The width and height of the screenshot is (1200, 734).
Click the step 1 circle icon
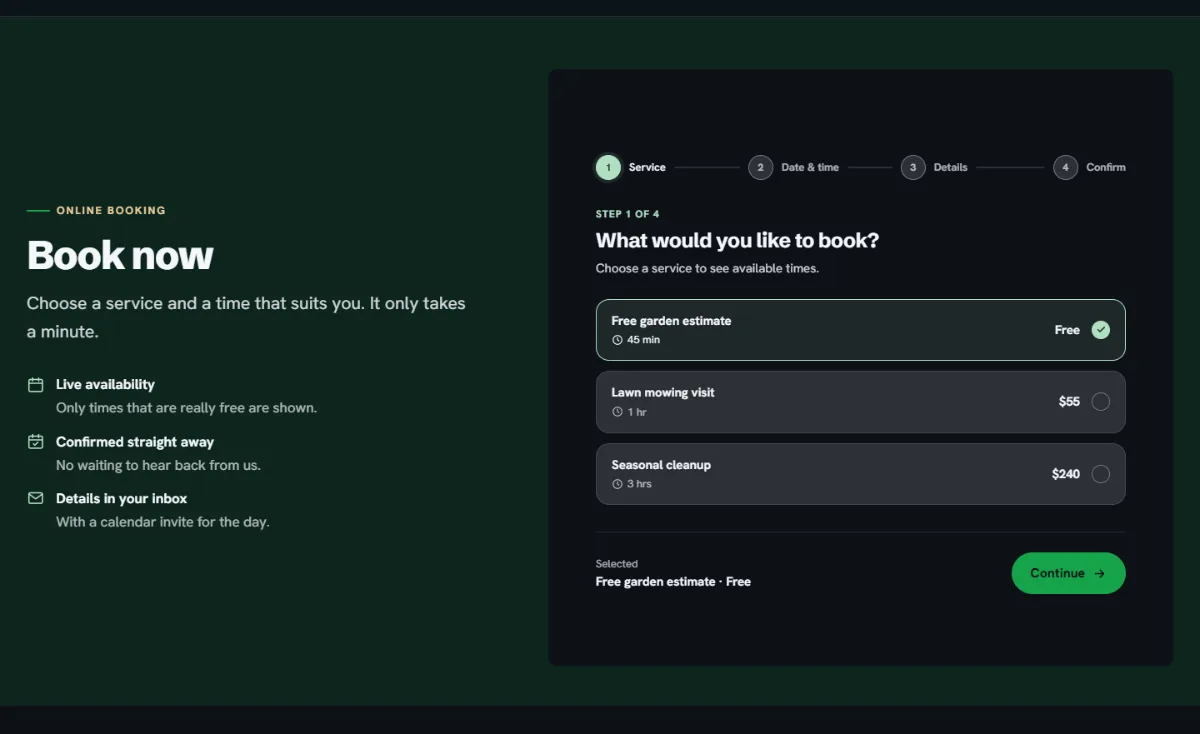tap(608, 168)
